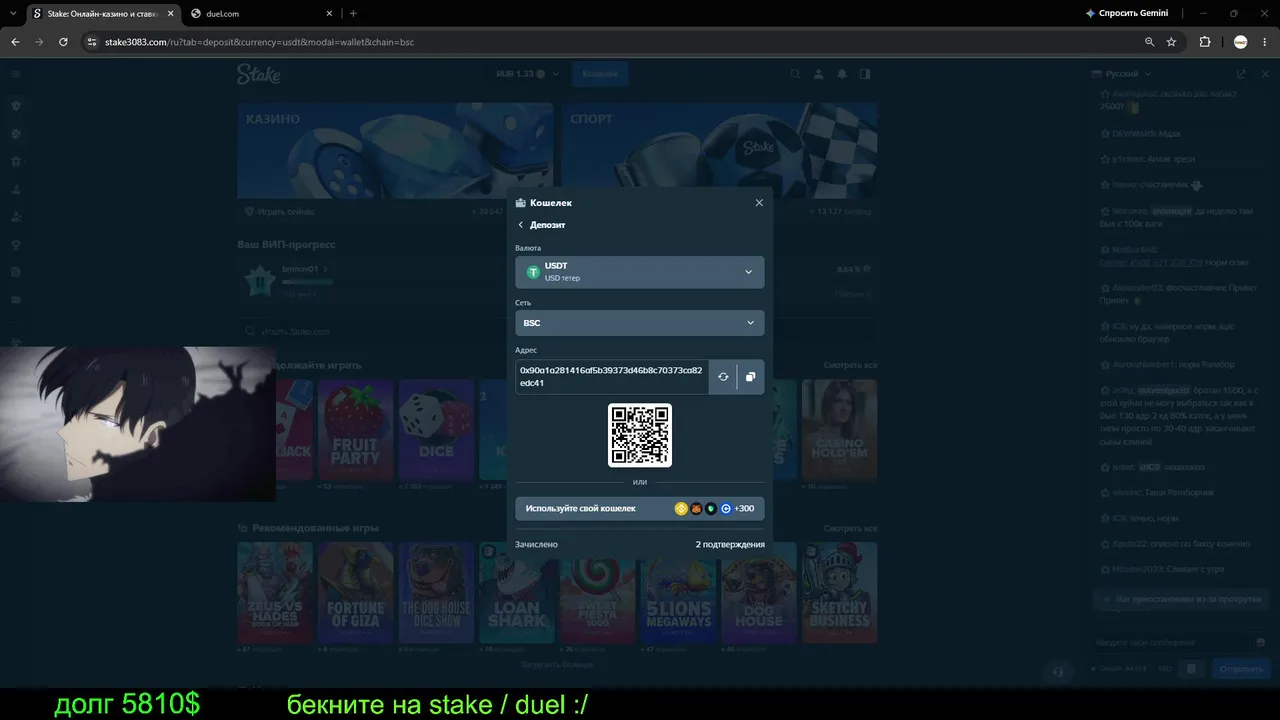Click the deposit QR code
The image size is (1280, 720).
640,435
